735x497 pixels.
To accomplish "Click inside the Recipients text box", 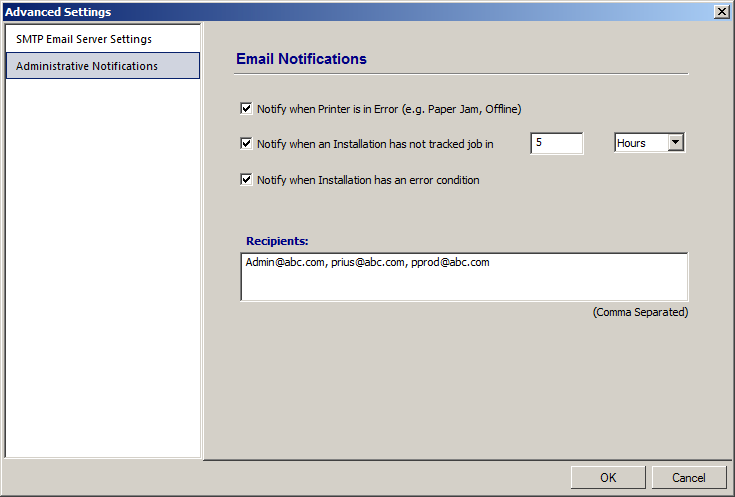I will pyautogui.click(x=464, y=277).
